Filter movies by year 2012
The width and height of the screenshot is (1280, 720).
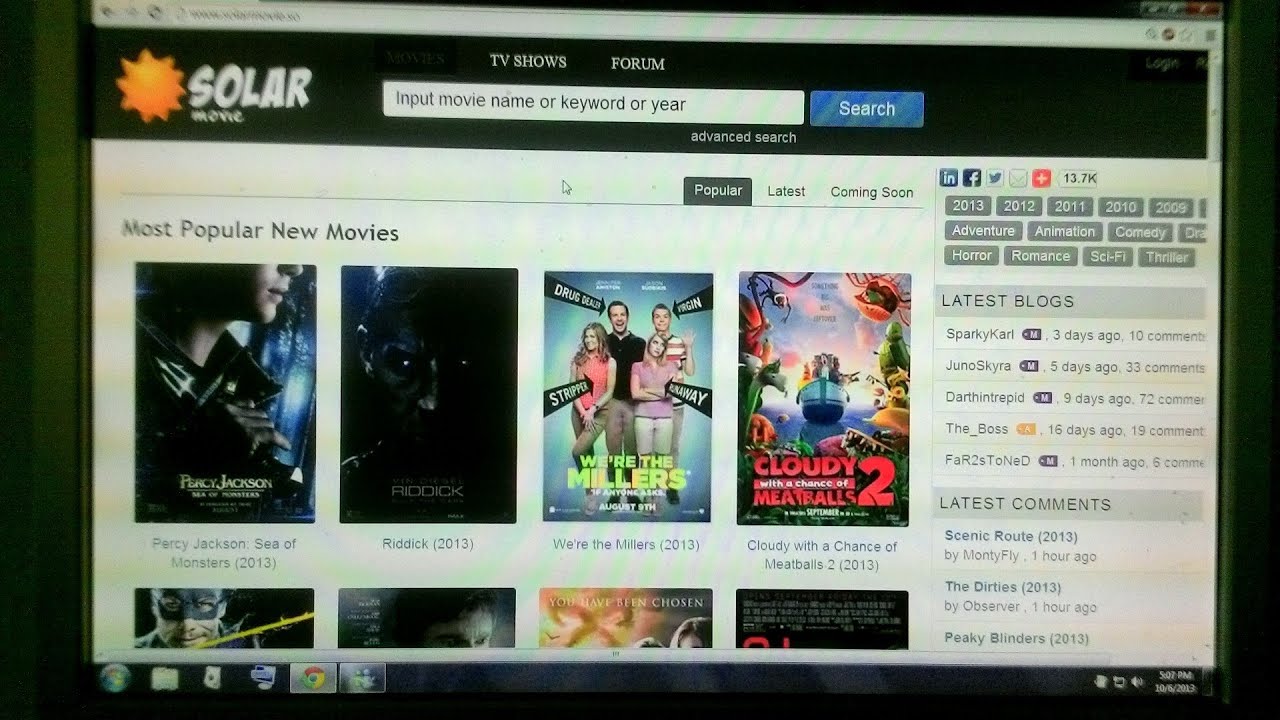pos(1019,206)
